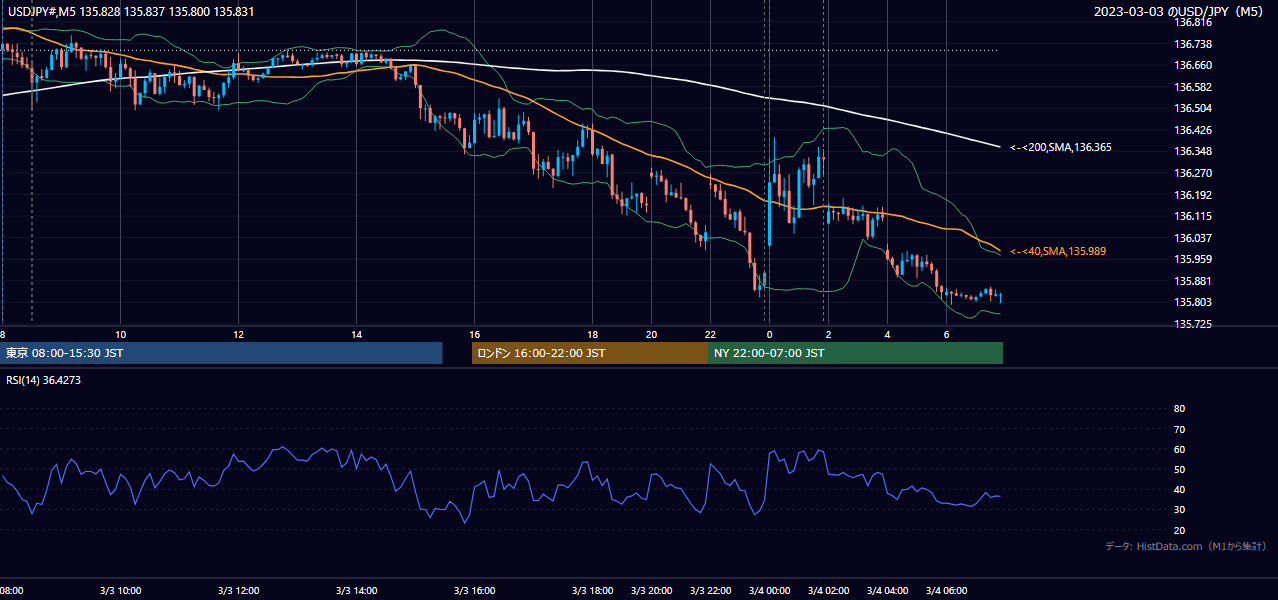
Task: Click the 3/4 02:00 date label
Action: point(829,591)
